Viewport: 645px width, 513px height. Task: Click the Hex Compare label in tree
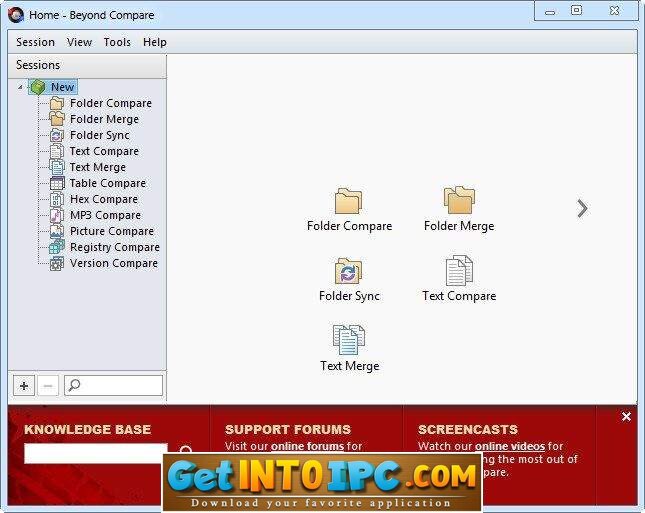[x=104, y=199]
